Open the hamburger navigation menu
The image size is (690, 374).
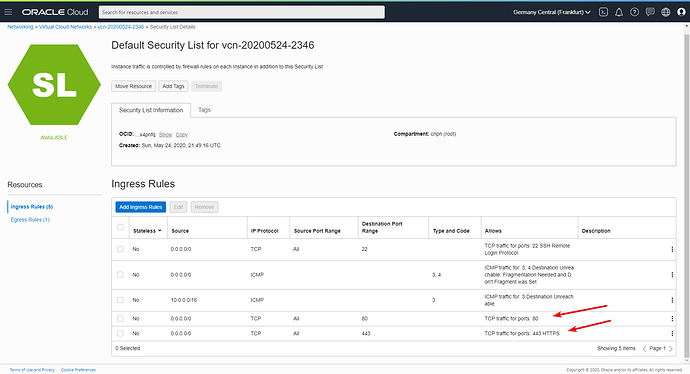coord(8,12)
